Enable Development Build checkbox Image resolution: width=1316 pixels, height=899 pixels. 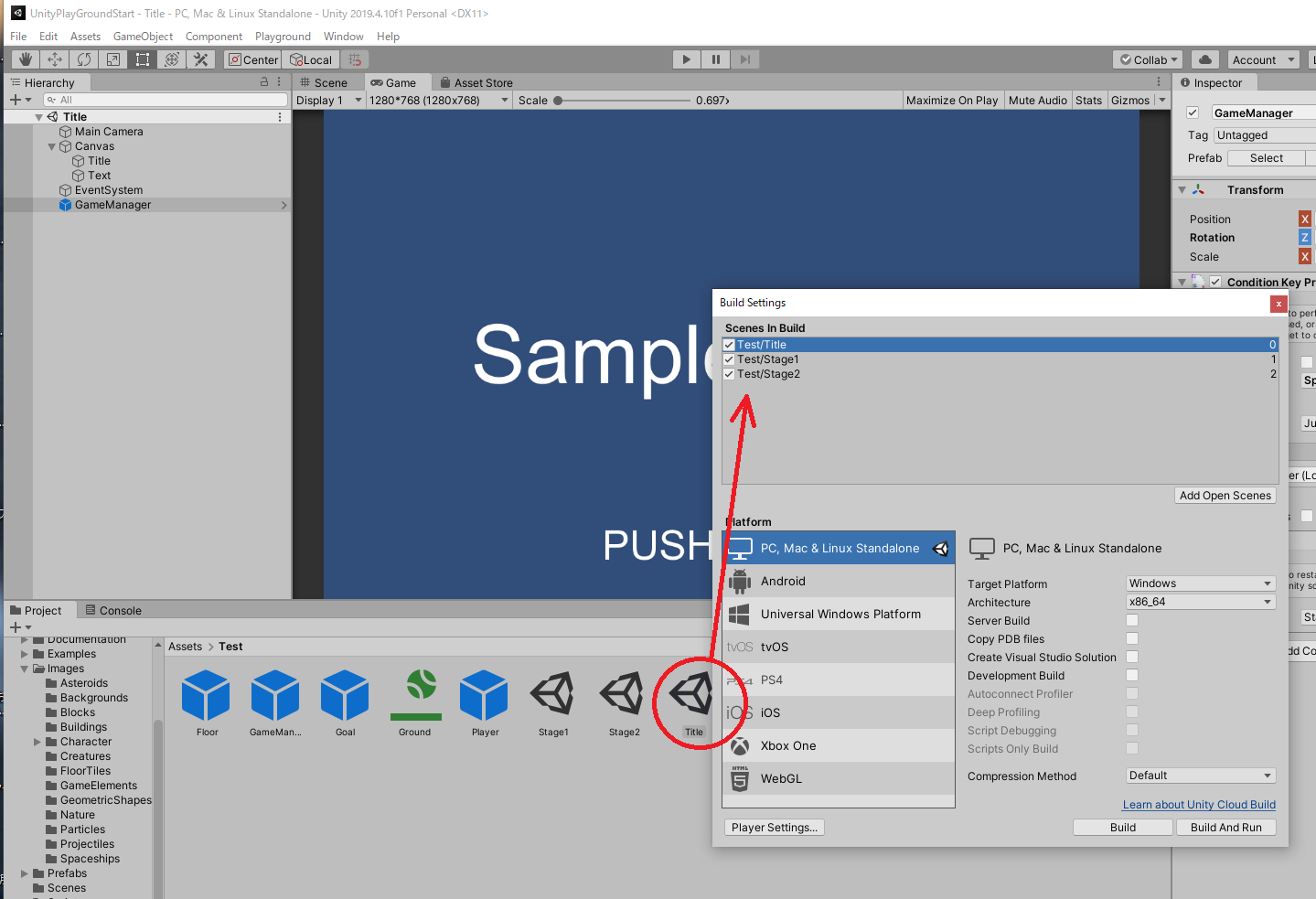(x=1132, y=675)
